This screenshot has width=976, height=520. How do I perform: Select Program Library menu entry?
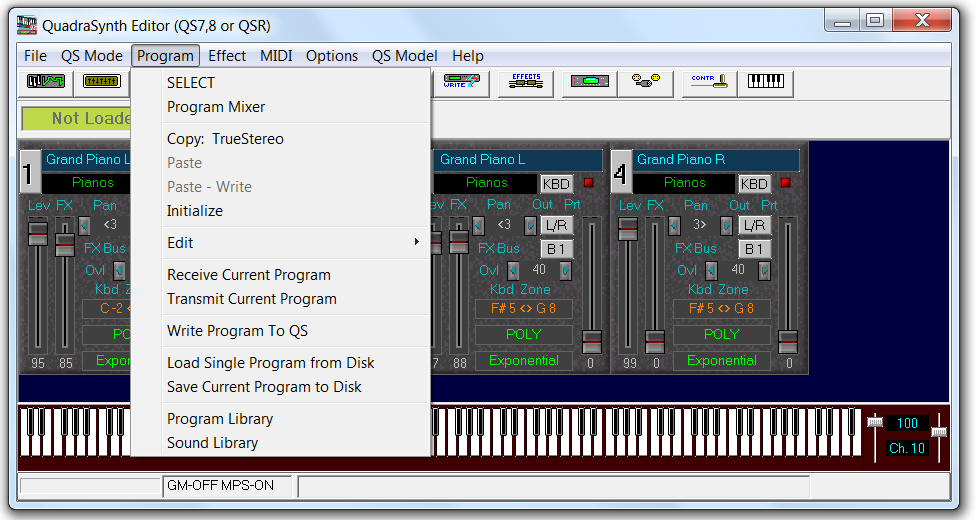coord(219,419)
